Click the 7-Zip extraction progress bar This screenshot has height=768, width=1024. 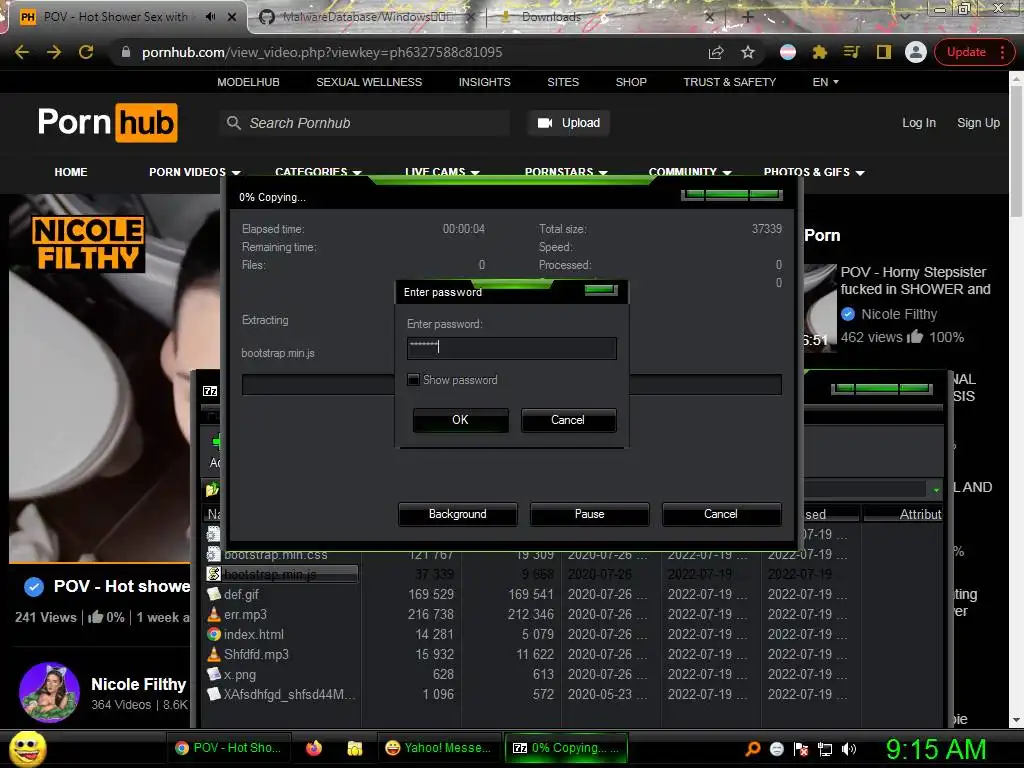click(512, 385)
